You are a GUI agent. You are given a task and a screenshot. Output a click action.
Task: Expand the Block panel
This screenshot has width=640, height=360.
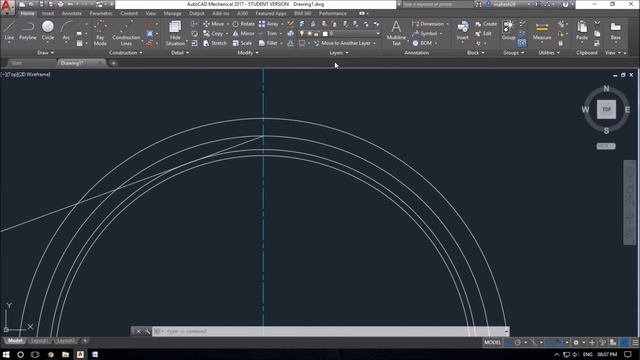[476, 53]
